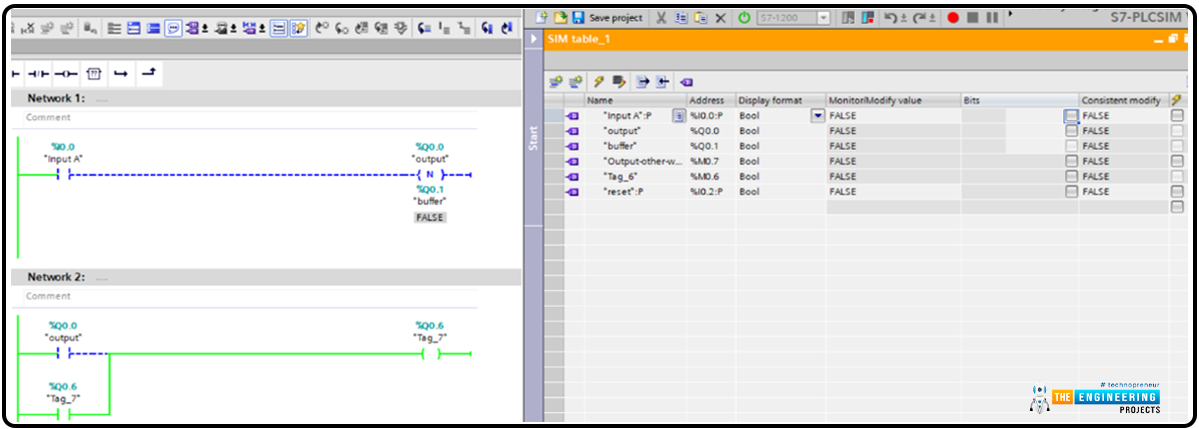The height and width of the screenshot is (429, 1199).
Task: Tick the Bits checkbox for "Input A":P
Action: point(1071,116)
